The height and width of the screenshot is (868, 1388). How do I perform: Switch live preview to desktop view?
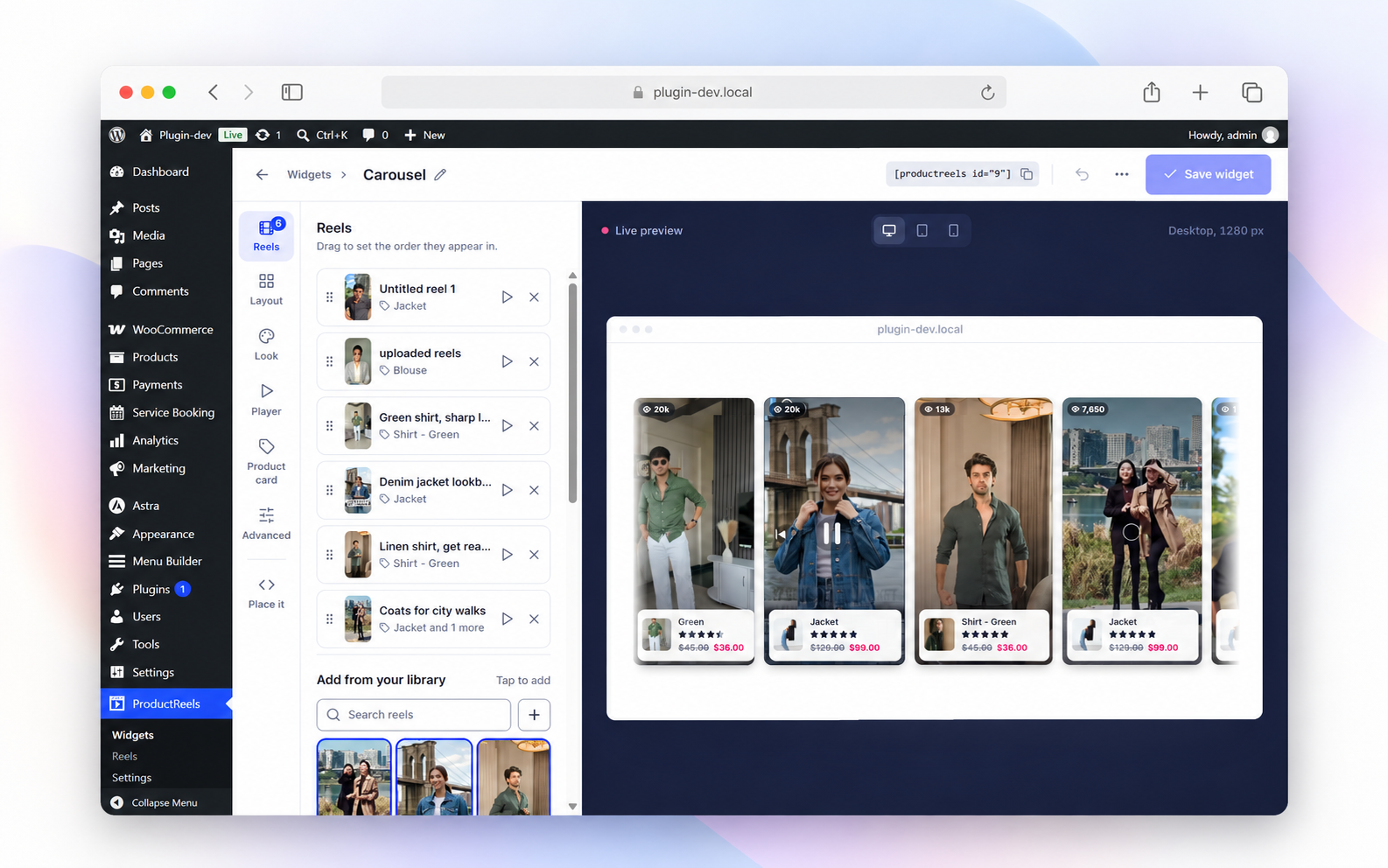pyautogui.click(x=889, y=230)
